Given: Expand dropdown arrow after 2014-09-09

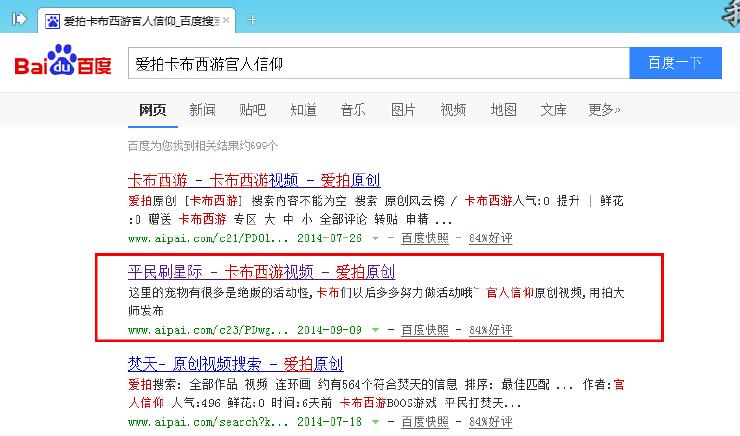Looking at the screenshot, I should (x=376, y=330).
